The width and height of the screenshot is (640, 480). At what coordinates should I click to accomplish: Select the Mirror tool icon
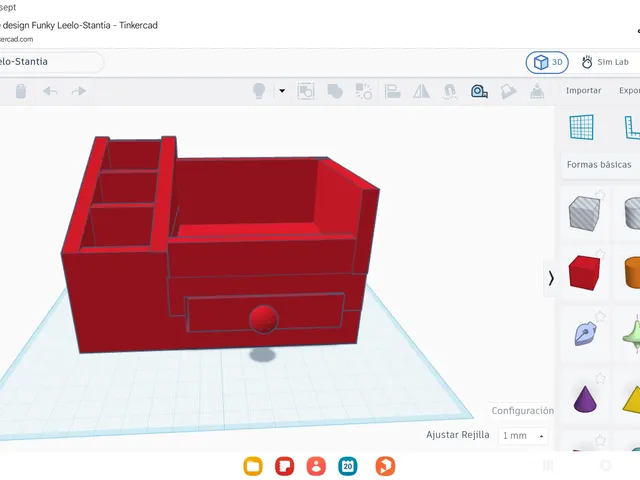421,91
